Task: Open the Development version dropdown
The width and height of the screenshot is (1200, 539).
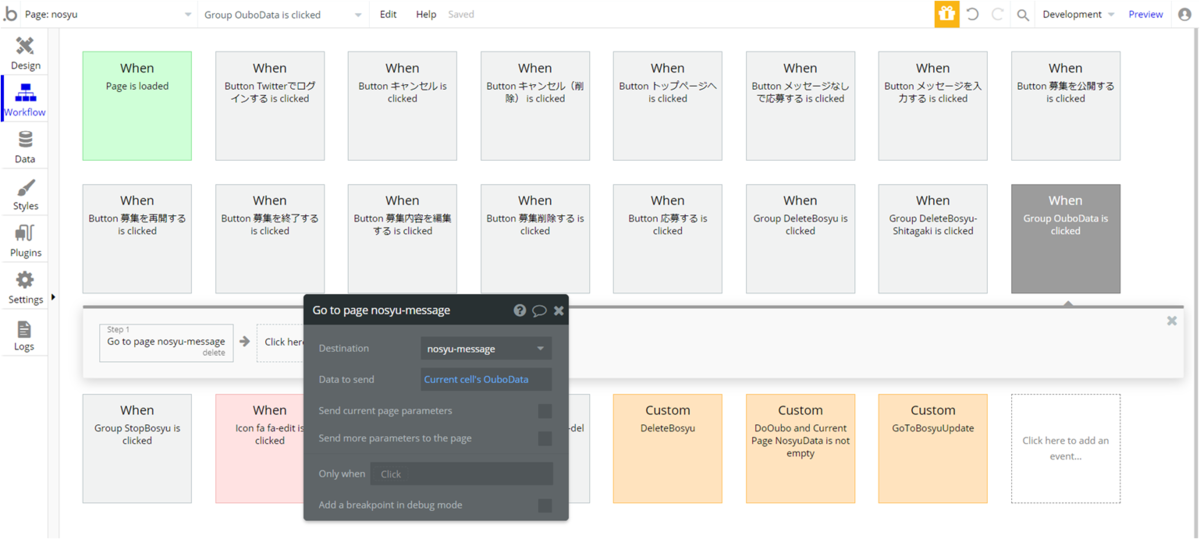Action: tap(1078, 15)
